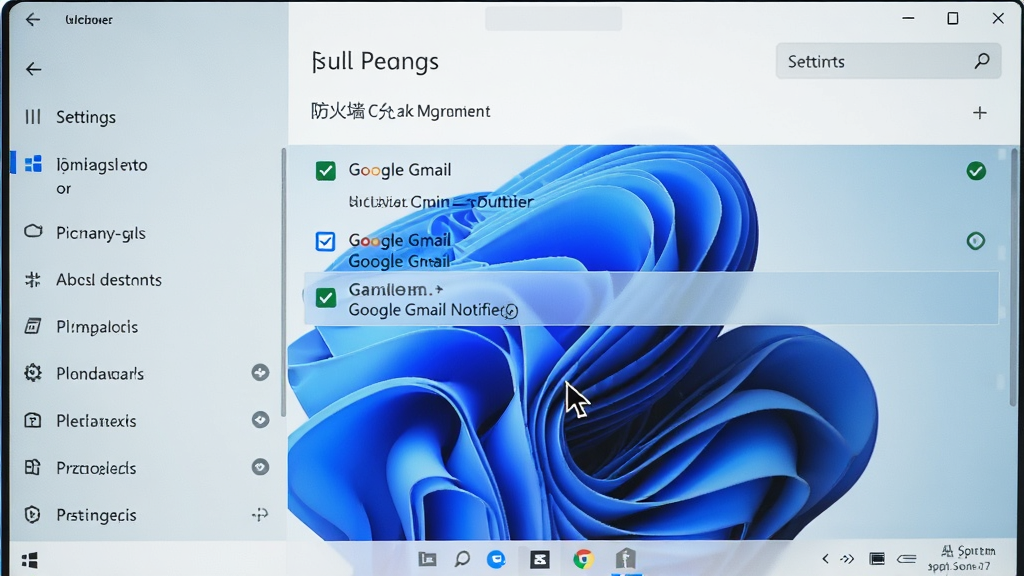The image size is (1024, 576).
Task: Open the Prstingecis shield icon
Action: pyautogui.click(x=33, y=515)
